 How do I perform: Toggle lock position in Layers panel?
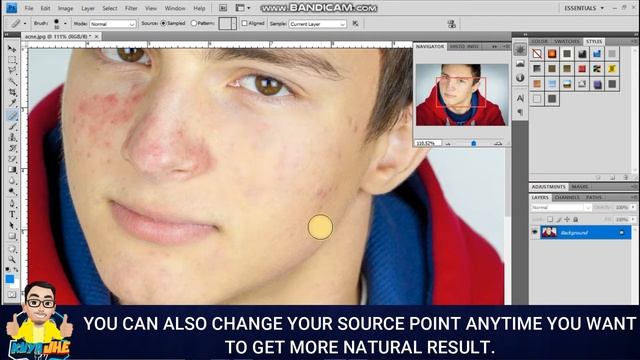(567, 220)
